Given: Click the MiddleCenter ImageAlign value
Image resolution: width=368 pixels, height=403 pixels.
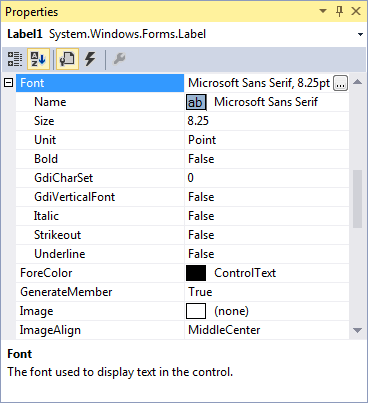Looking at the screenshot, I should click(x=224, y=330).
